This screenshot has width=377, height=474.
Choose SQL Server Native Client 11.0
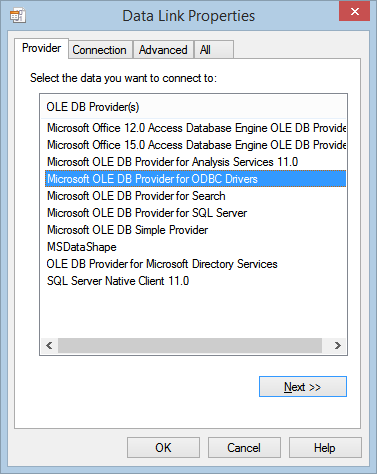tap(196, 281)
